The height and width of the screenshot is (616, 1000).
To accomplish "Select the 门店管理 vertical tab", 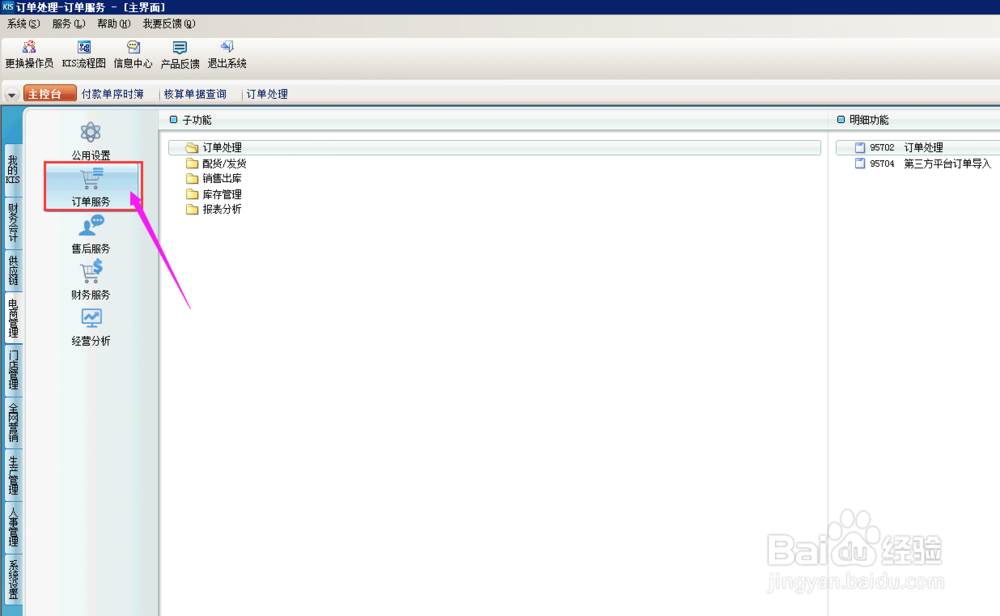I will pyautogui.click(x=13, y=370).
